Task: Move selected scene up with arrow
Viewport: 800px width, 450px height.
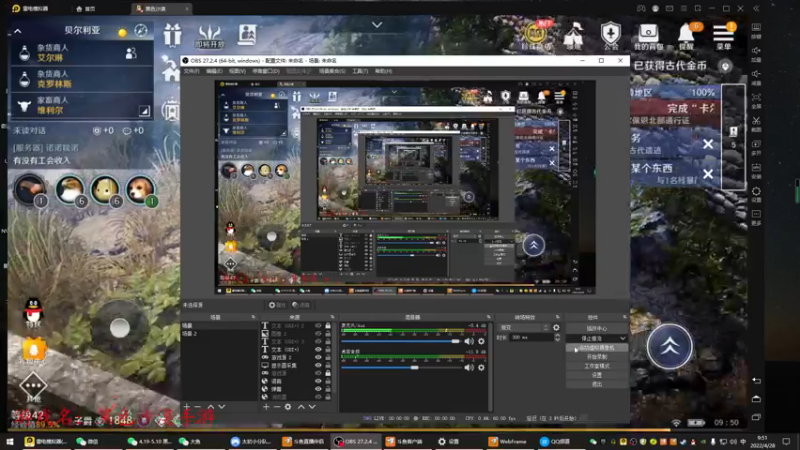Action: tap(211, 407)
